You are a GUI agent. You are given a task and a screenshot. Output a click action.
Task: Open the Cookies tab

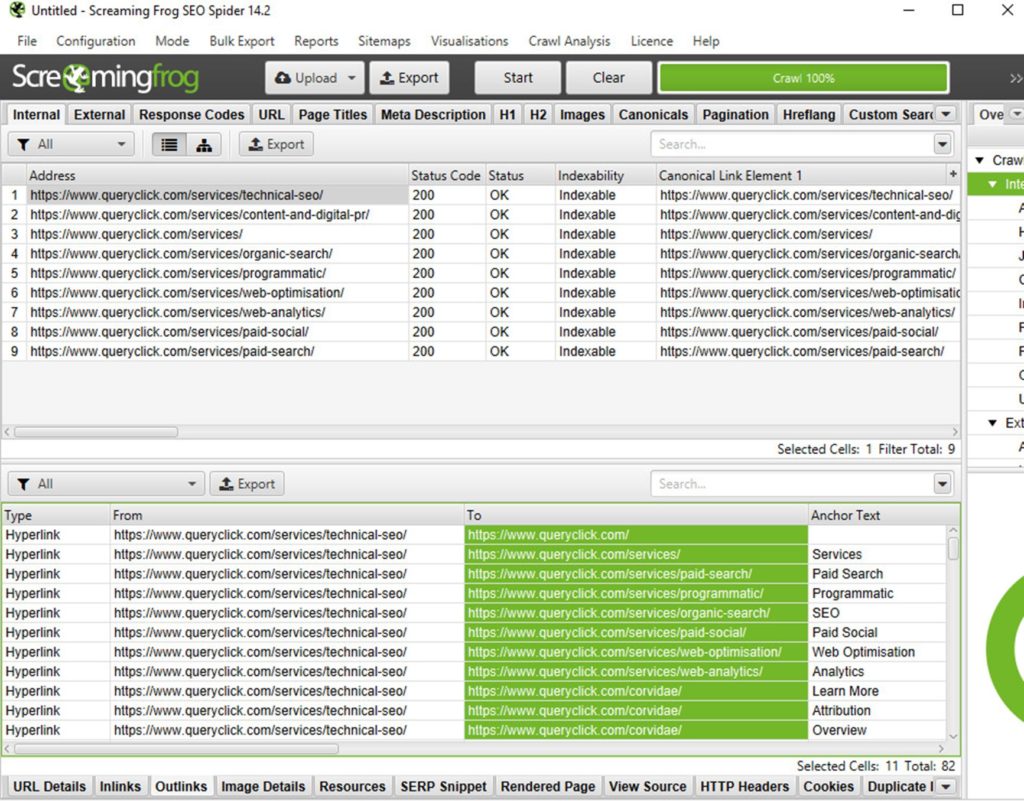tap(828, 787)
